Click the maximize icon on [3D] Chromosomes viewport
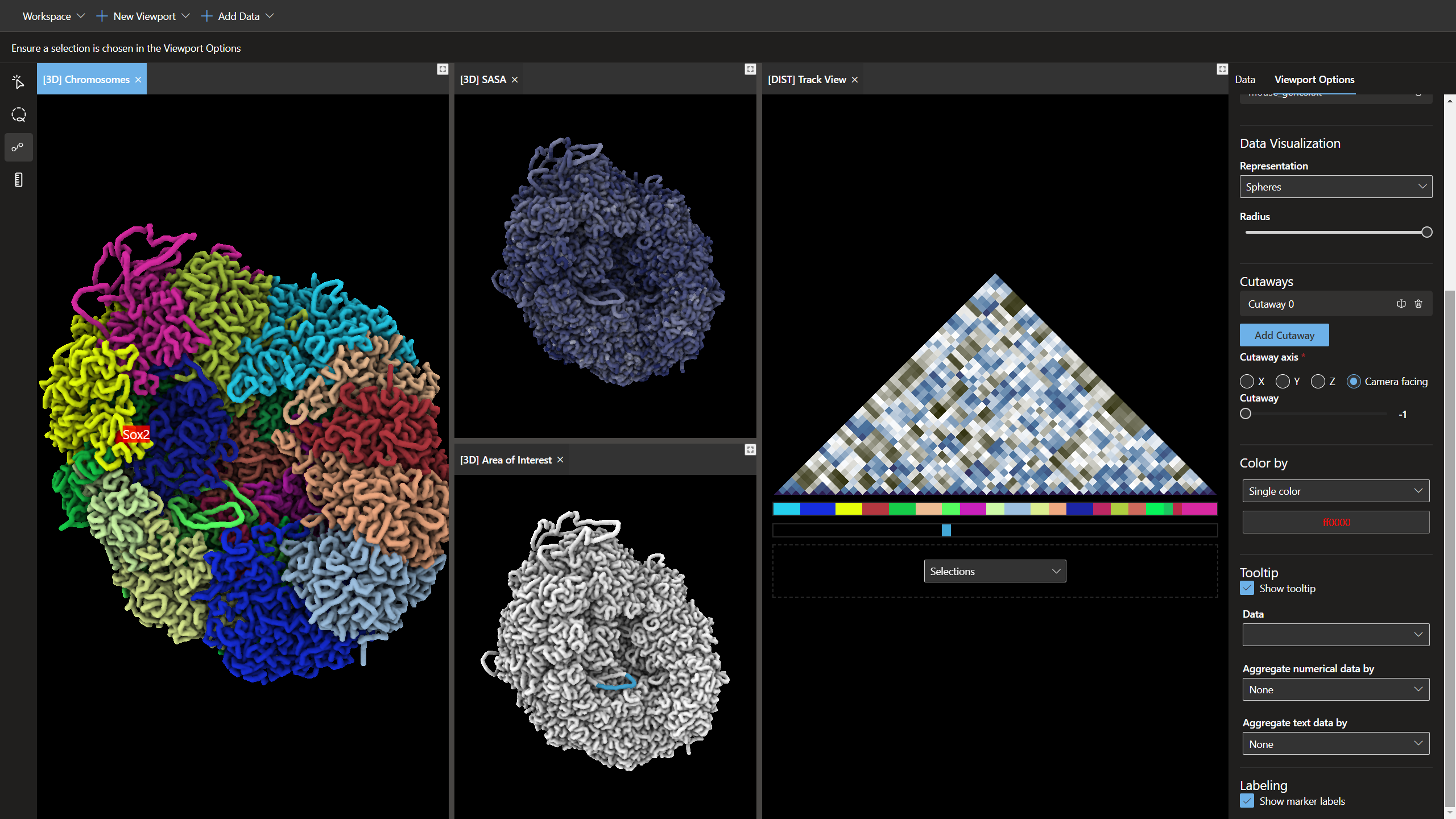The width and height of the screenshot is (1456, 819). 442,69
